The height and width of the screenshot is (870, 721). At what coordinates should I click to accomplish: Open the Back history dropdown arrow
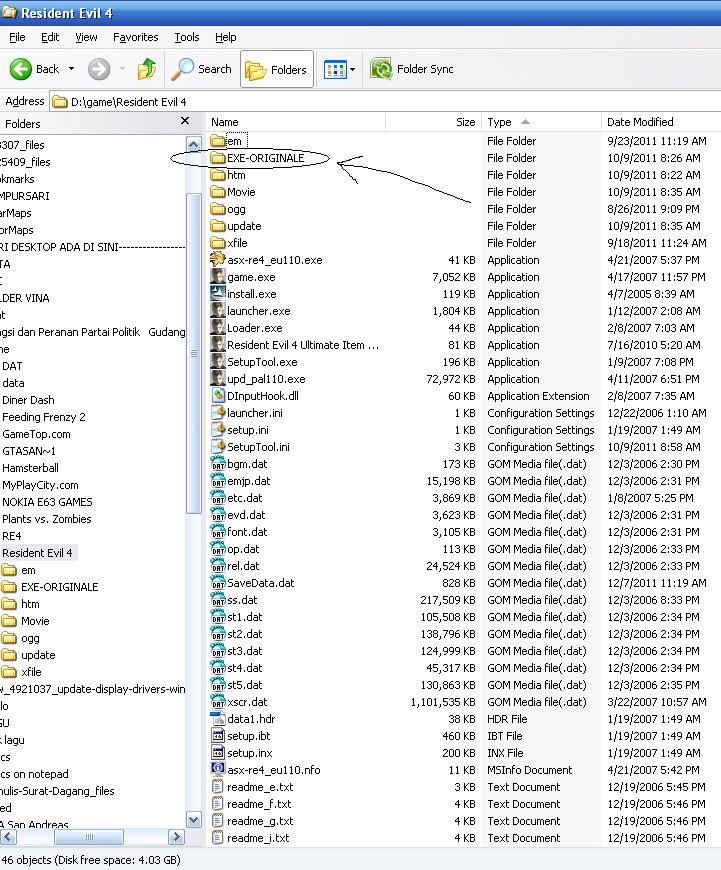point(71,69)
